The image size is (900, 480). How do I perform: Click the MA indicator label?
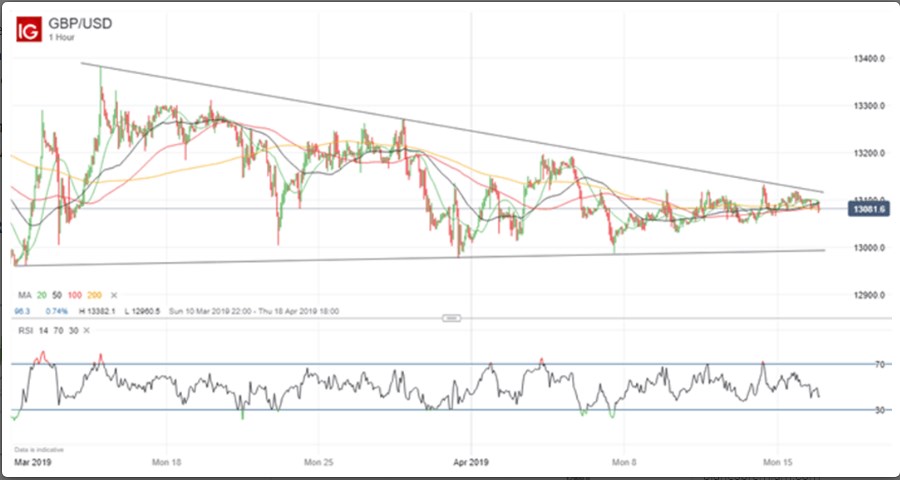coord(20,296)
